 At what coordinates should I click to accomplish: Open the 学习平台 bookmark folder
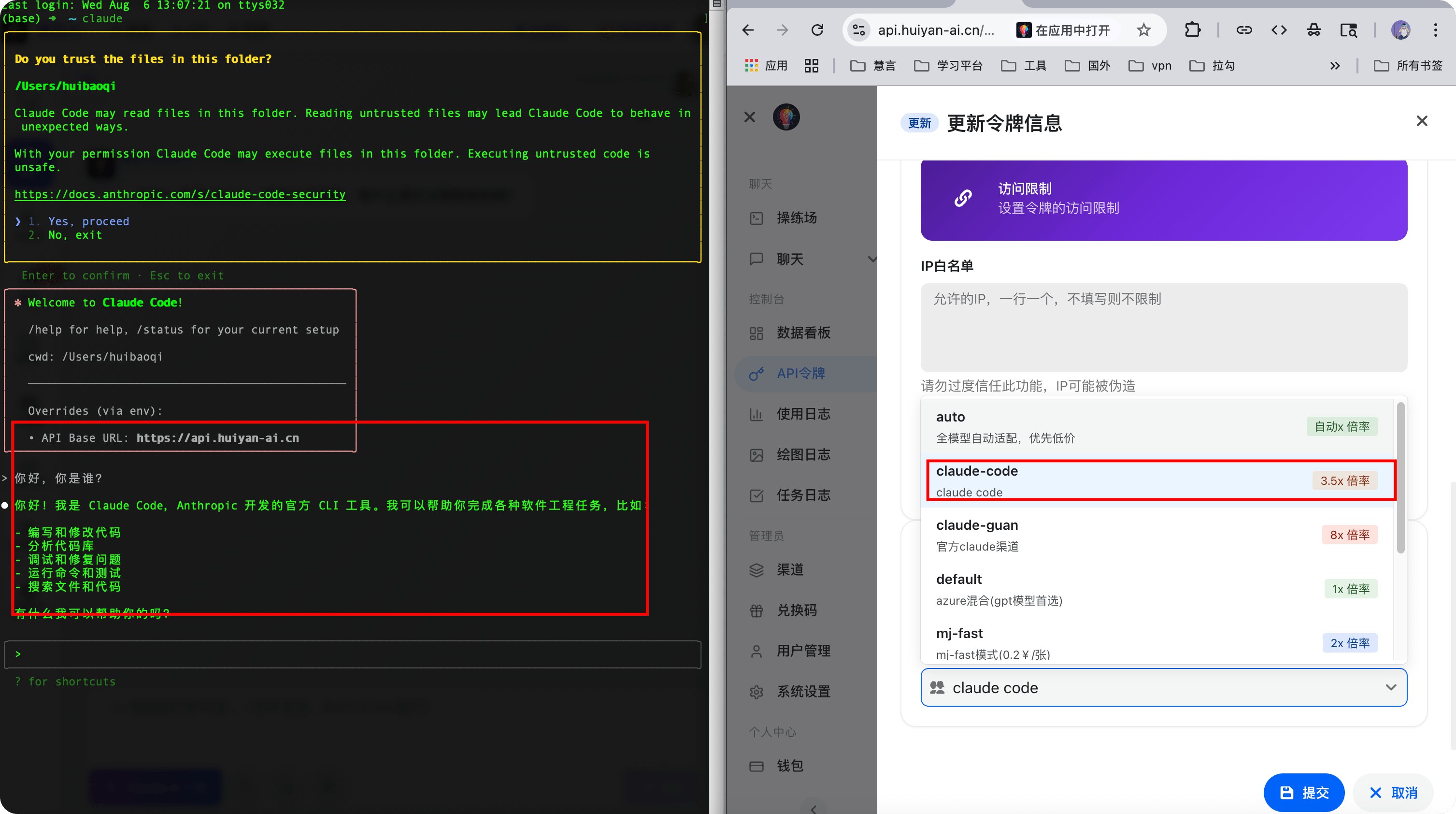(x=948, y=66)
